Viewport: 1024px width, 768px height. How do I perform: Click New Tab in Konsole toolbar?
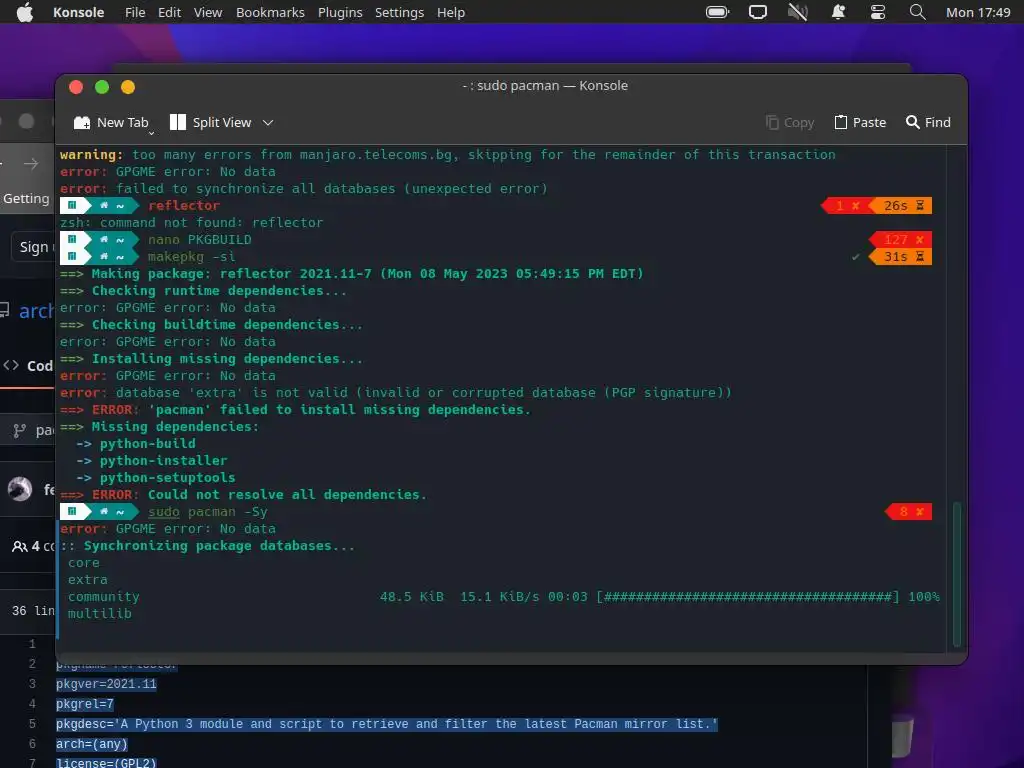pos(110,122)
